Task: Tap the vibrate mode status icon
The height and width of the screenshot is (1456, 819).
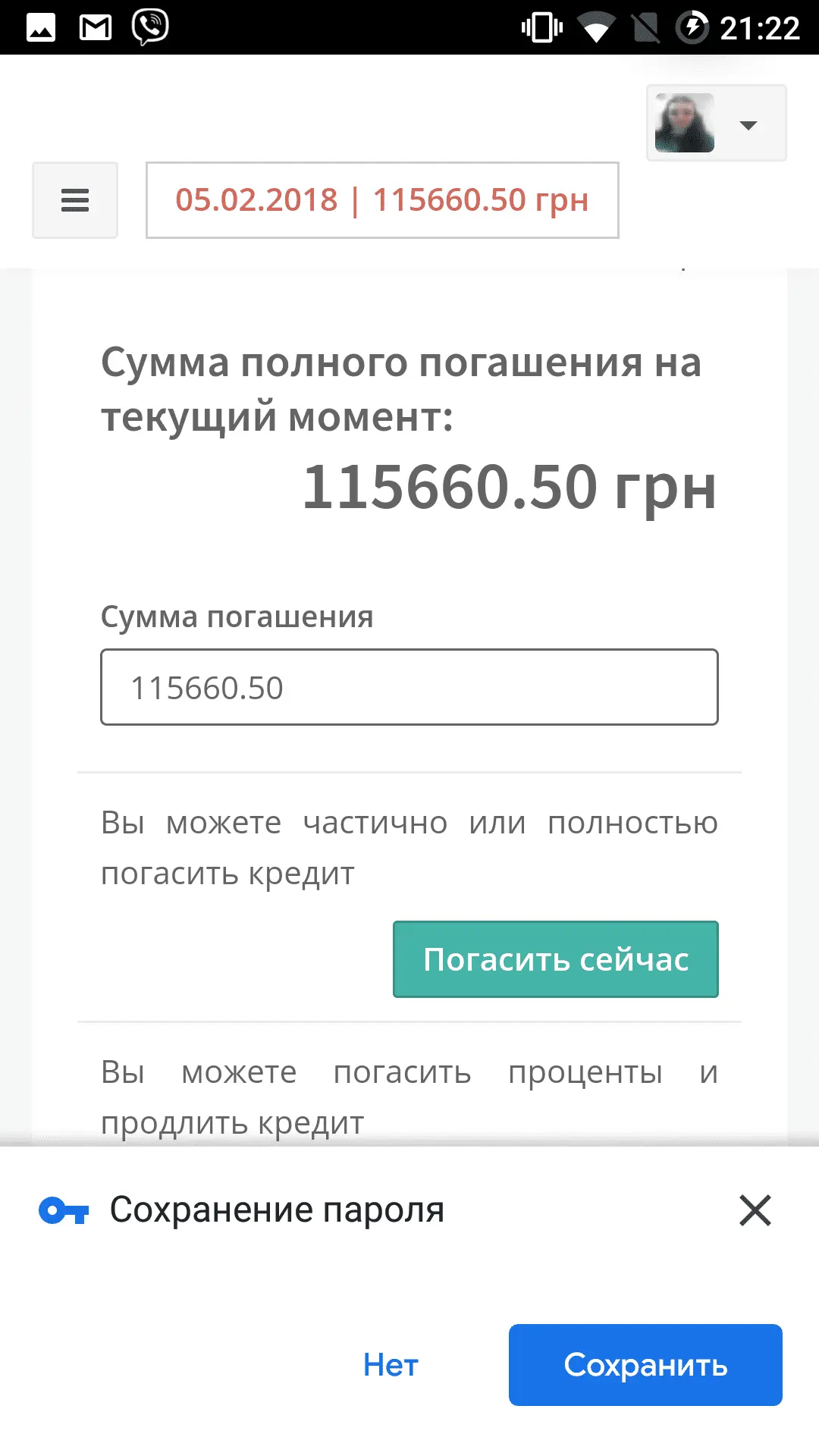Action: click(542, 28)
